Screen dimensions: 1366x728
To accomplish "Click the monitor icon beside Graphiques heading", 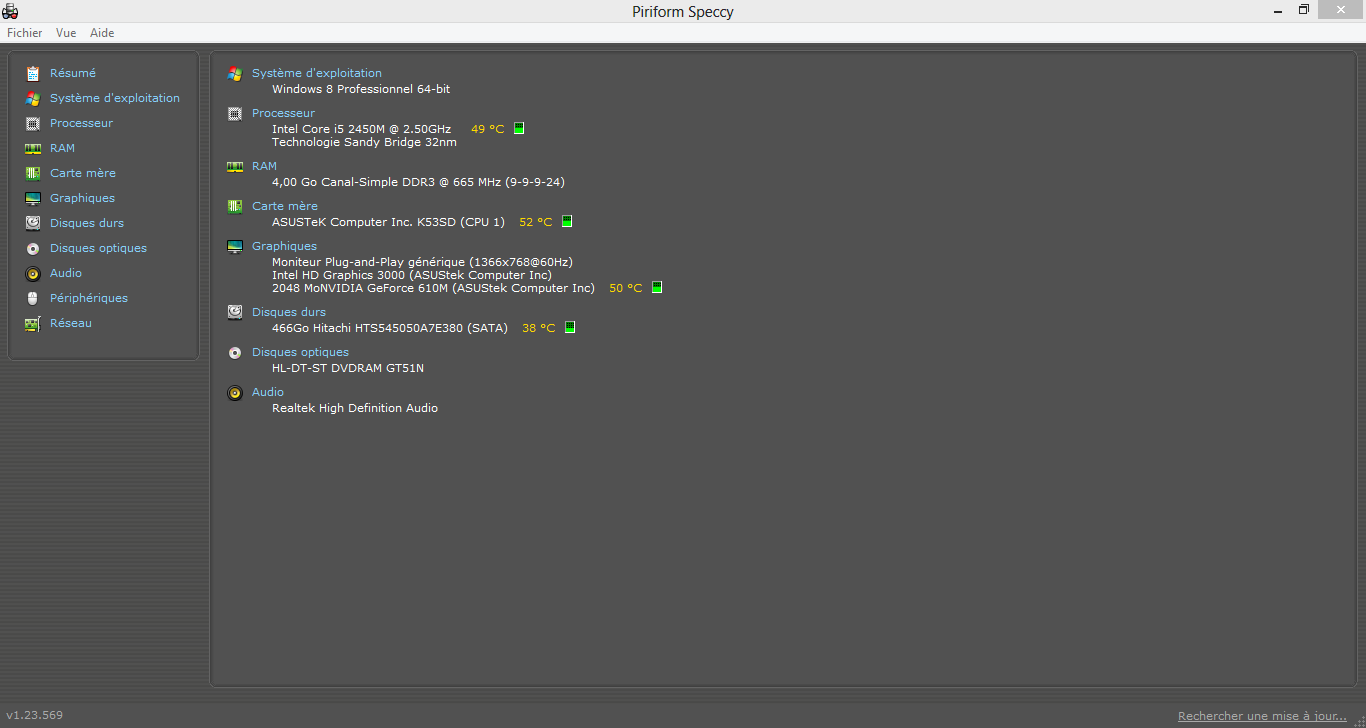I will coord(235,246).
